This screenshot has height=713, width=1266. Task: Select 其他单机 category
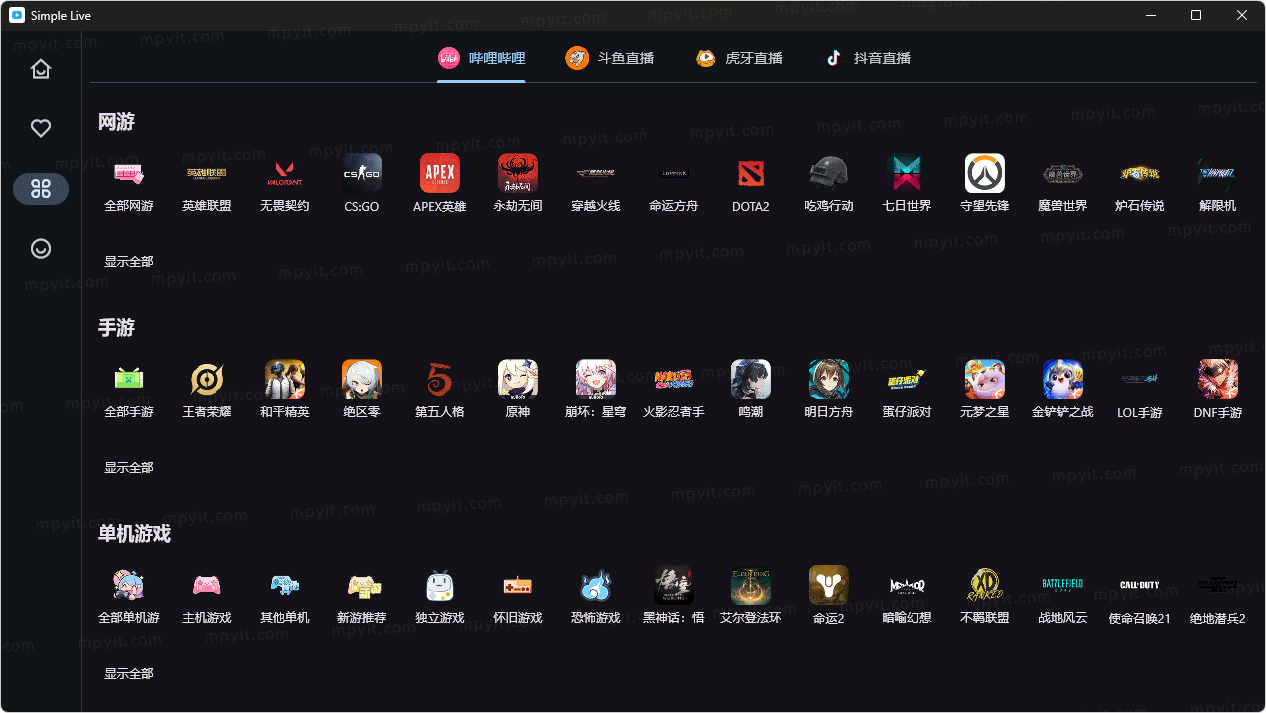pyautogui.click(x=285, y=595)
